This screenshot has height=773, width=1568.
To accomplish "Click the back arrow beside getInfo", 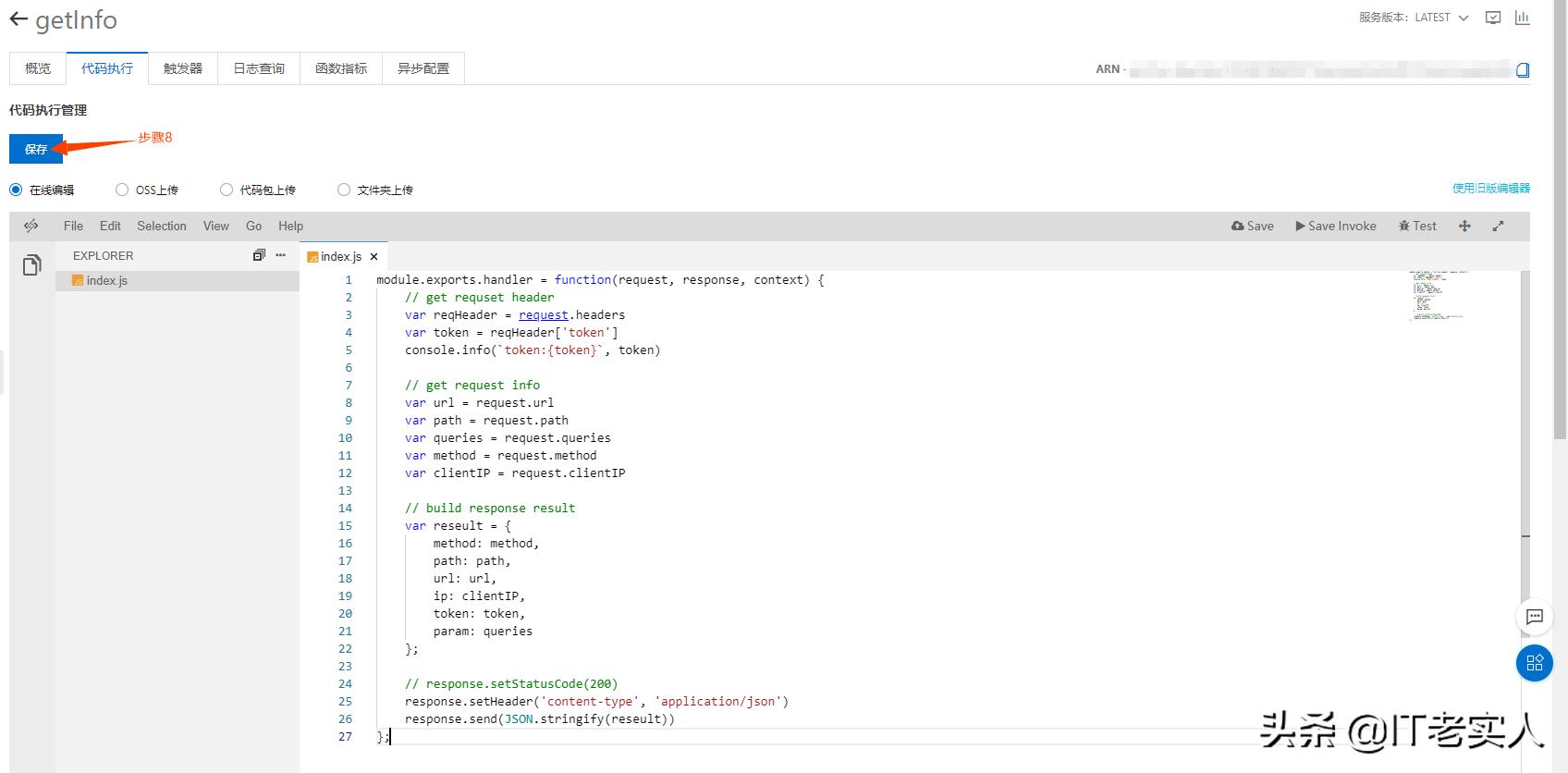I will [x=18, y=19].
